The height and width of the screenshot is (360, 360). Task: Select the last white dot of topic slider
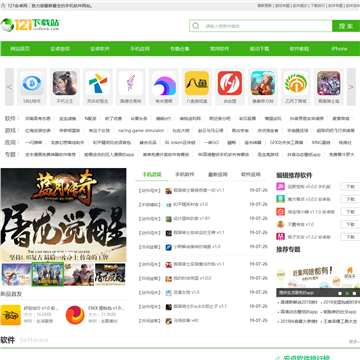354,293
